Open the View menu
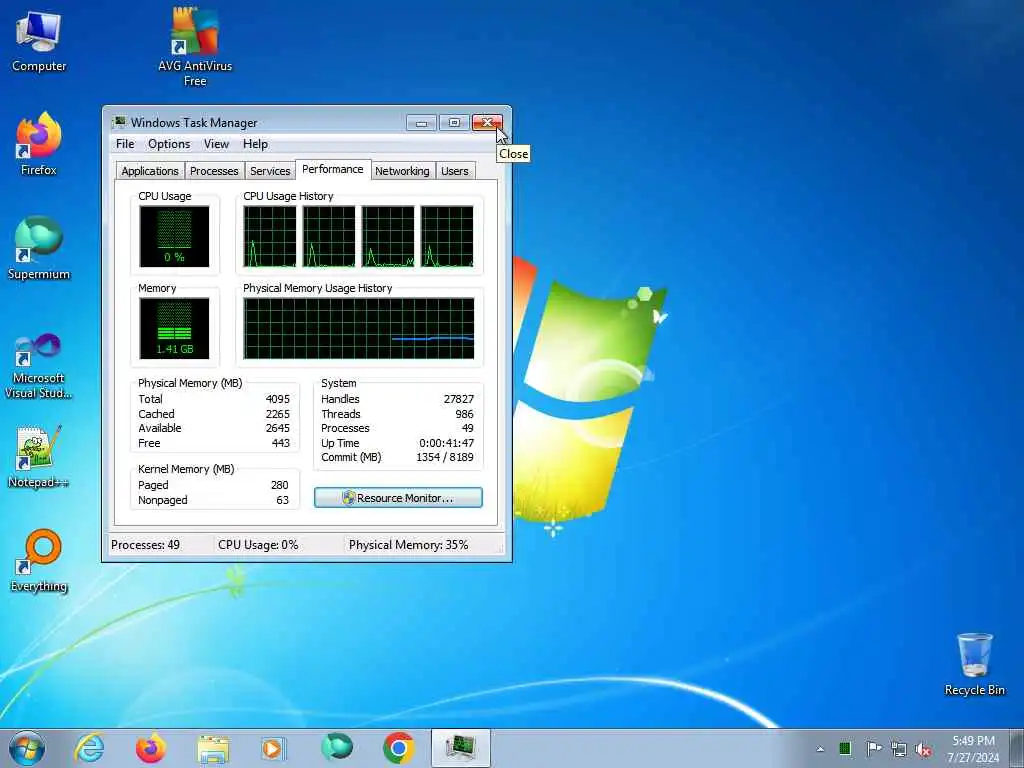 pyautogui.click(x=216, y=144)
